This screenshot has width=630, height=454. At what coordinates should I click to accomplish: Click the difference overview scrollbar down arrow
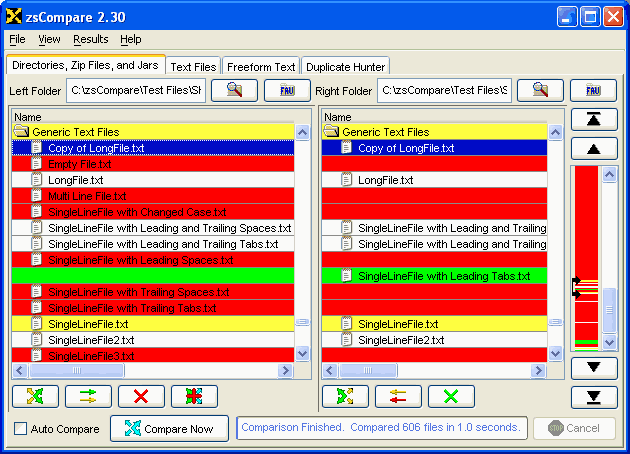[x=610, y=342]
